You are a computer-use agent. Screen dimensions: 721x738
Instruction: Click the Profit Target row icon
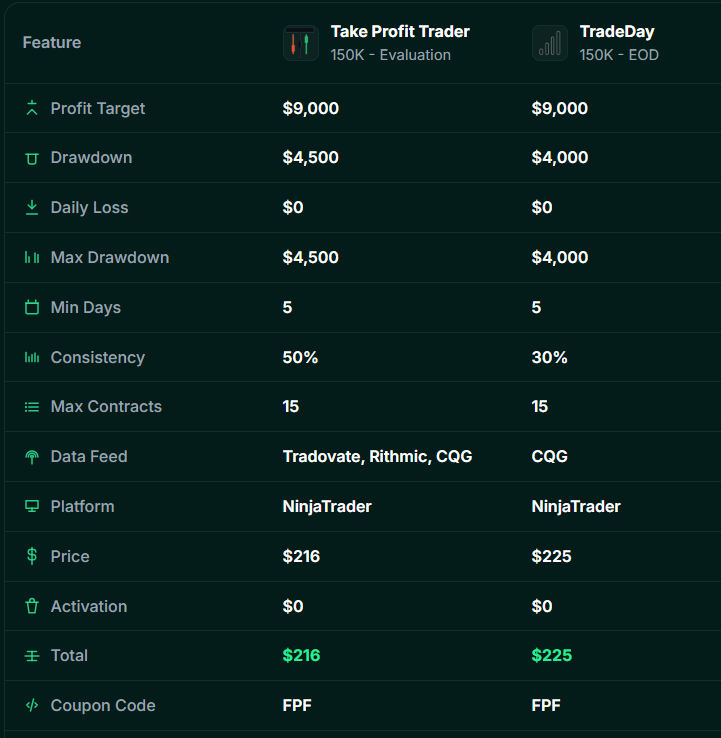point(32,108)
